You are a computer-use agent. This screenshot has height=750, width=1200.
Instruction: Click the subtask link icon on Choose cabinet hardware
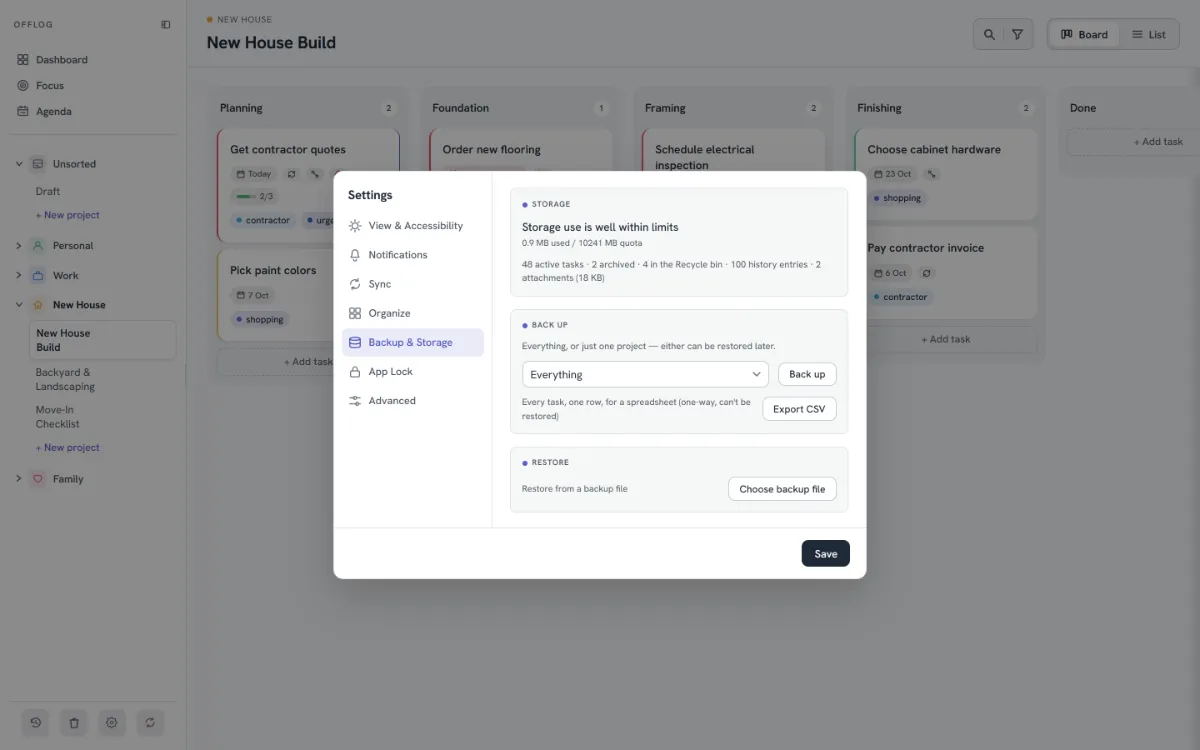pyautogui.click(x=932, y=174)
